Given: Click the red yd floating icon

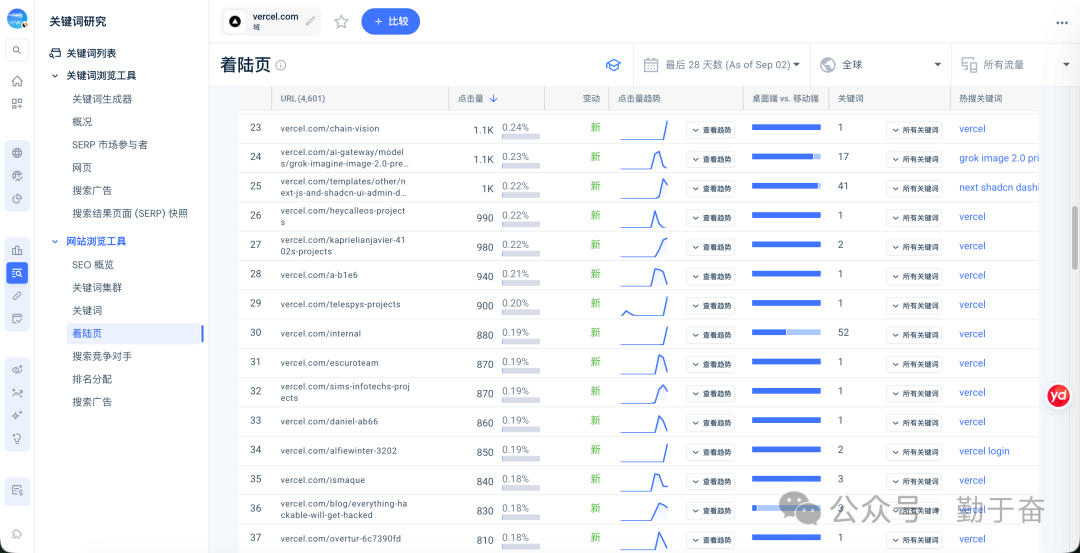Looking at the screenshot, I should point(1057,396).
